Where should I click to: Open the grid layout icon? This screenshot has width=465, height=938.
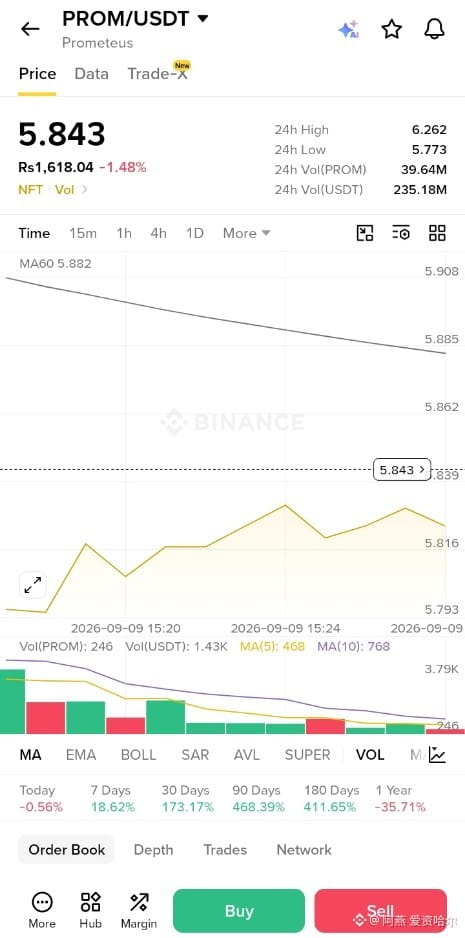pos(437,233)
